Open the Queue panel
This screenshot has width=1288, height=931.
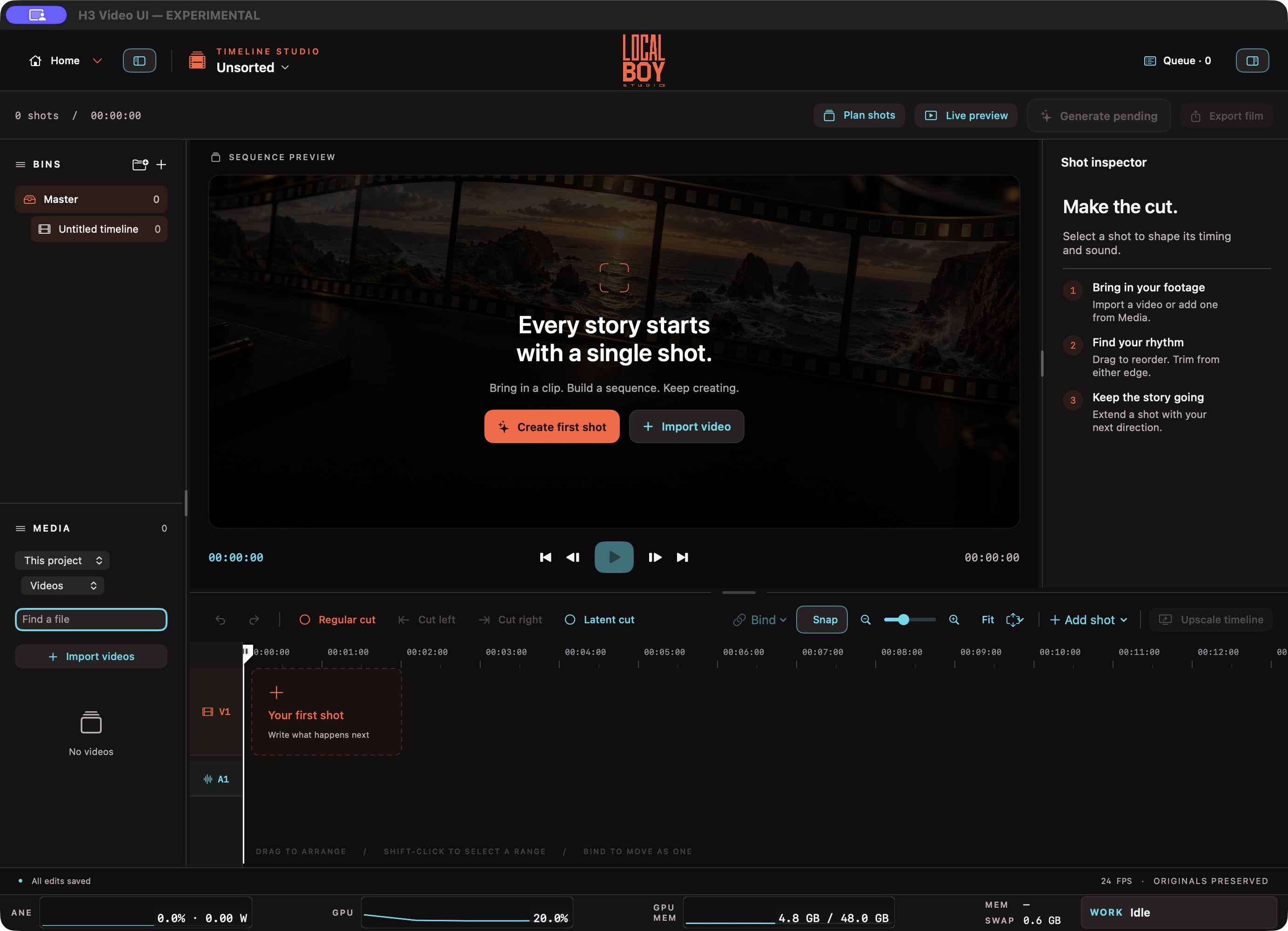(1177, 61)
